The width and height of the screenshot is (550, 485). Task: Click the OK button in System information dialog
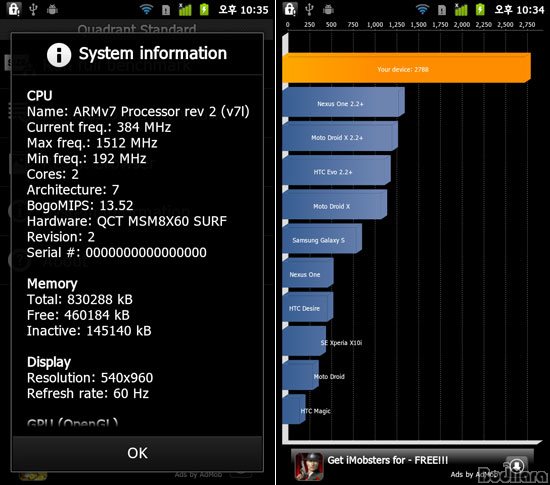tap(138, 453)
